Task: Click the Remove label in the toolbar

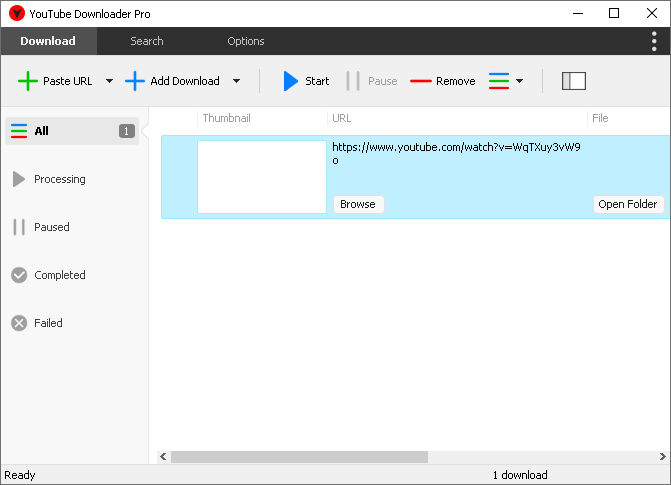Action: tap(456, 81)
